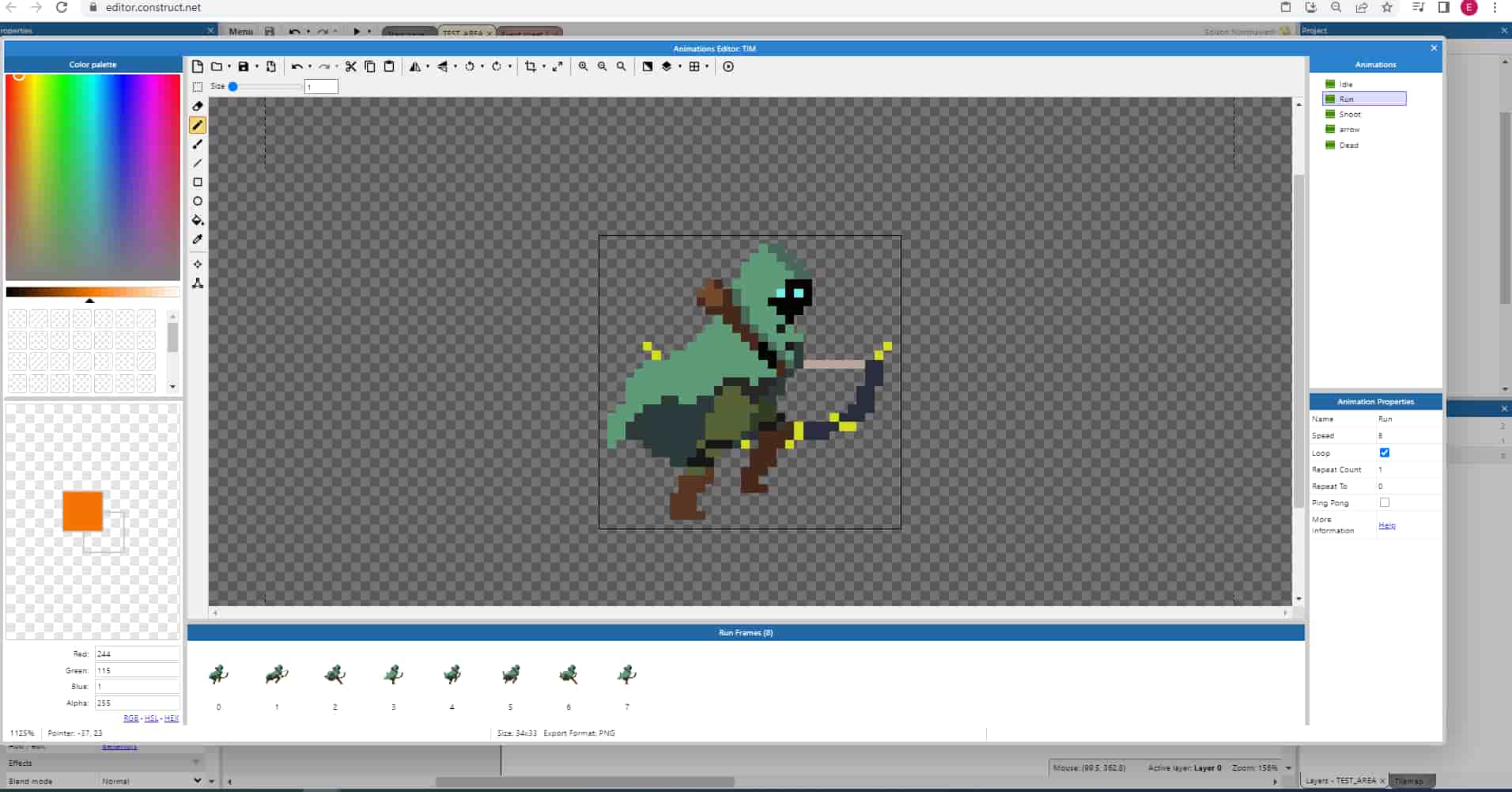Enable Ping Pong for the Run animation
1512x792 pixels.
tap(1385, 502)
